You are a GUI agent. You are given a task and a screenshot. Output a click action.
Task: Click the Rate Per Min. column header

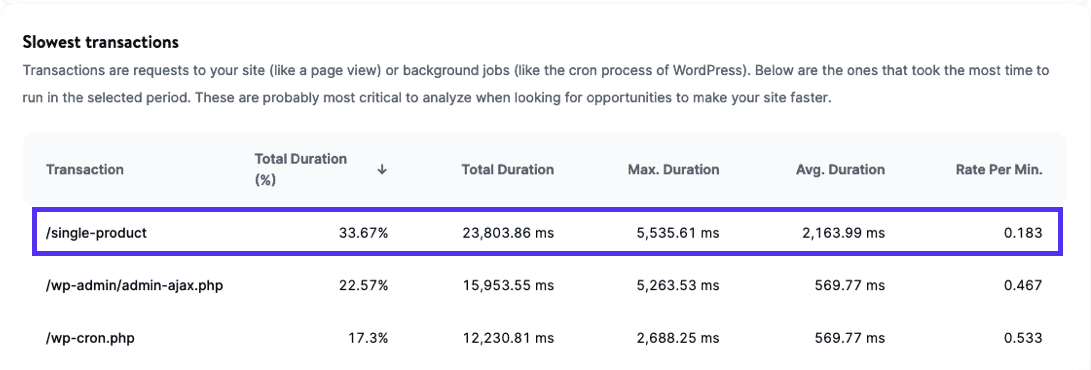click(999, 170)
